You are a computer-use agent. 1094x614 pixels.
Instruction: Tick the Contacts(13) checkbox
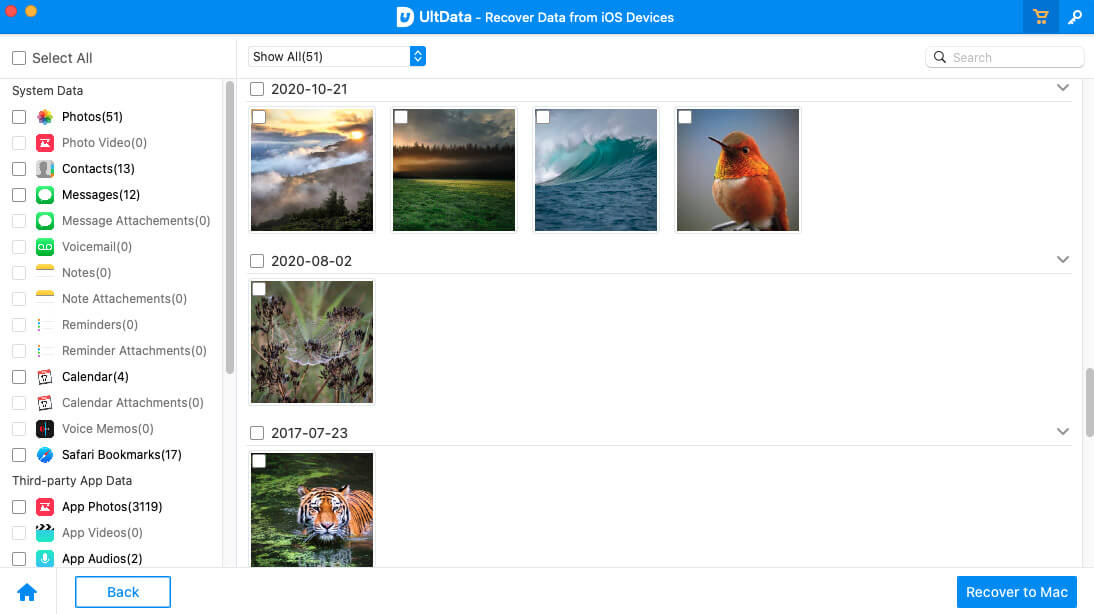click(19, 169)
